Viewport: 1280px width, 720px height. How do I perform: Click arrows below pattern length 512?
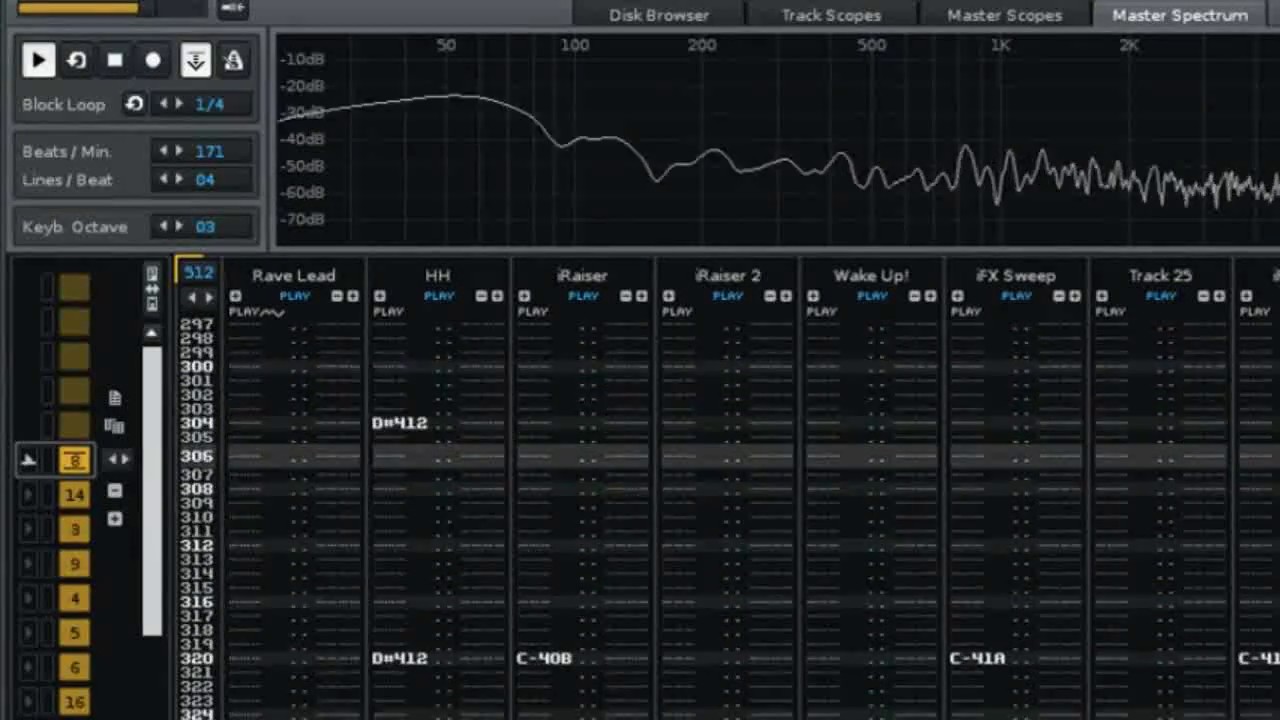coord(201,297)
